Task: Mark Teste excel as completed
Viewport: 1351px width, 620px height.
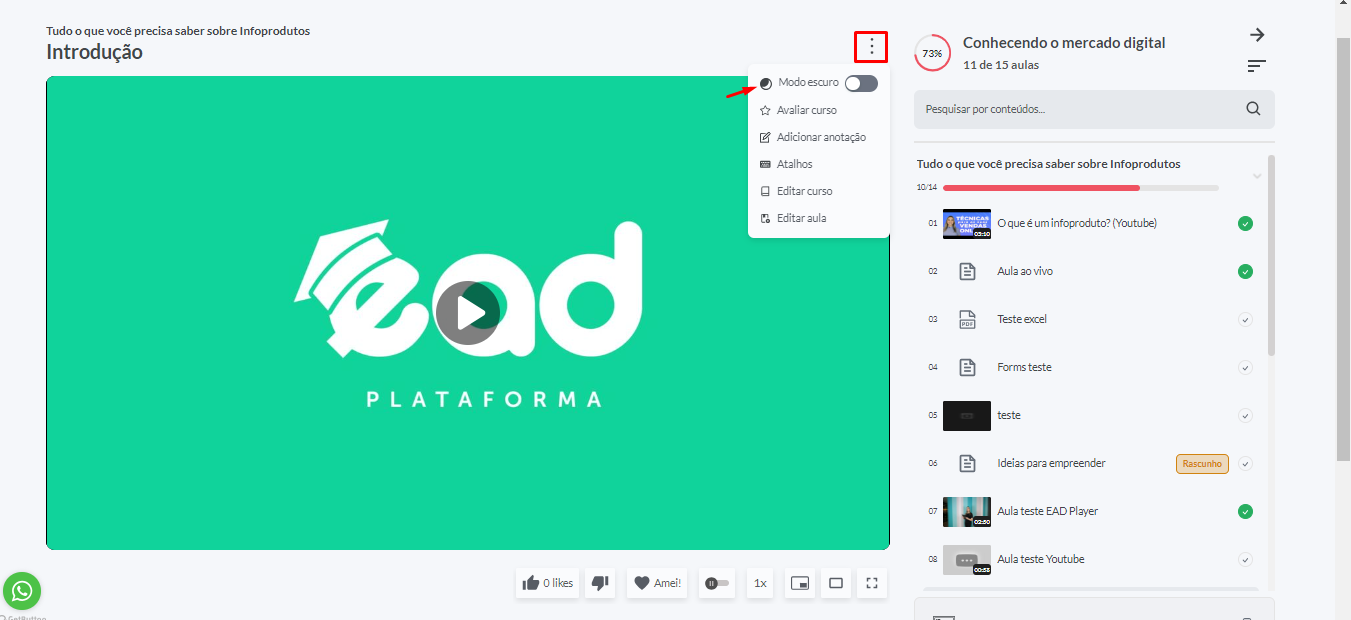Action: 1245,319
